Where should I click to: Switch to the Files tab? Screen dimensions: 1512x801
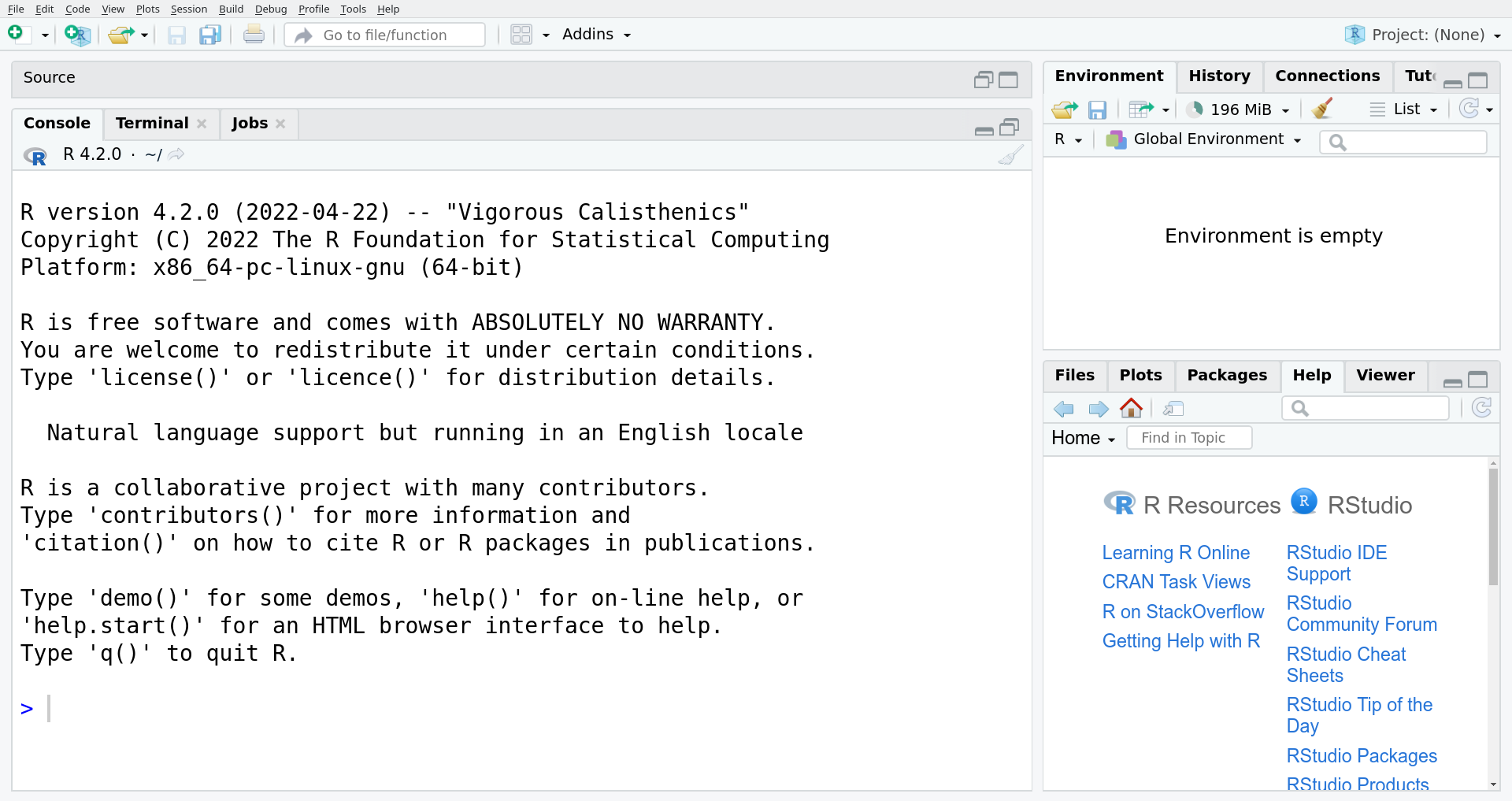point(1074,375)
